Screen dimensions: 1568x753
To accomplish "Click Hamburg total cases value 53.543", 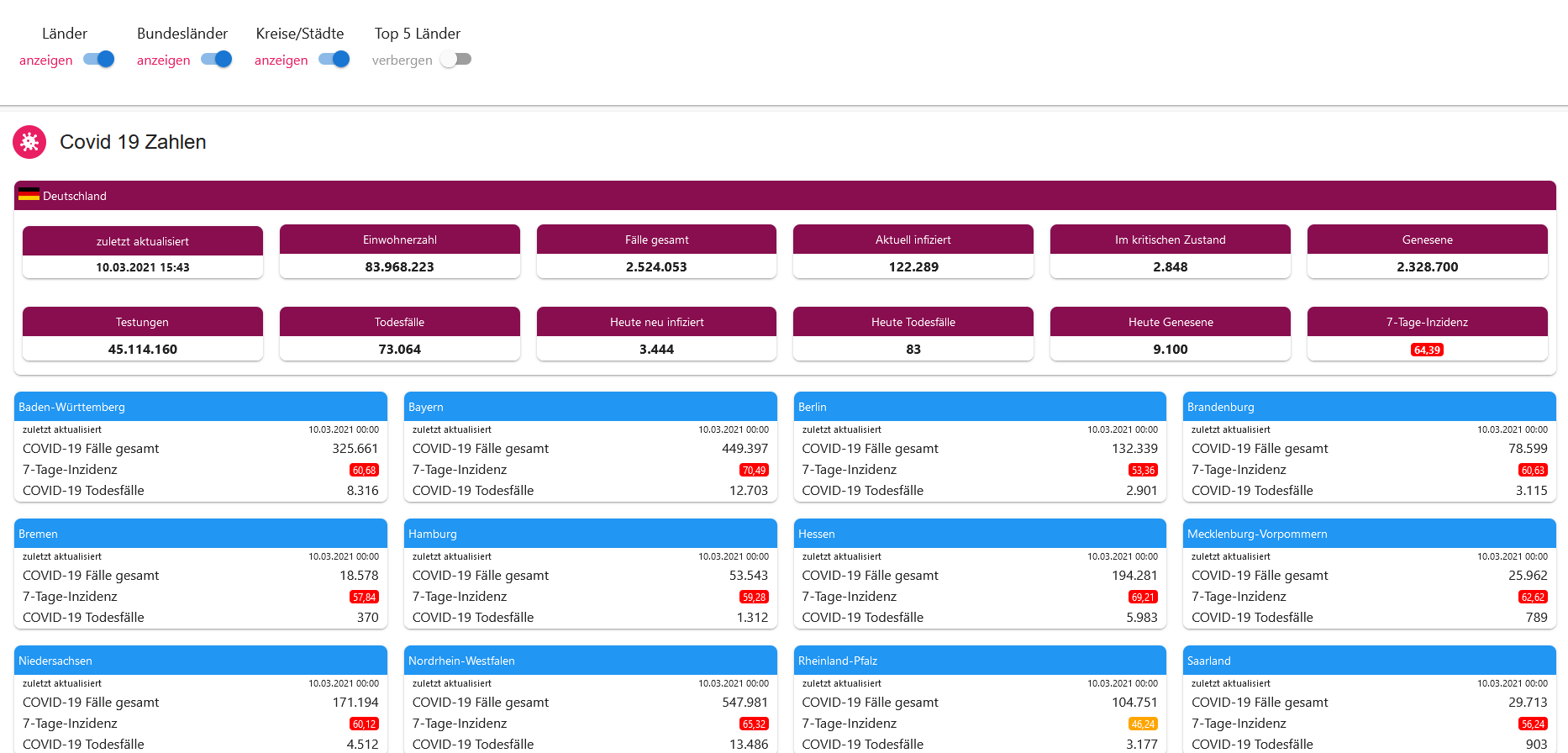I will (749, 576).
